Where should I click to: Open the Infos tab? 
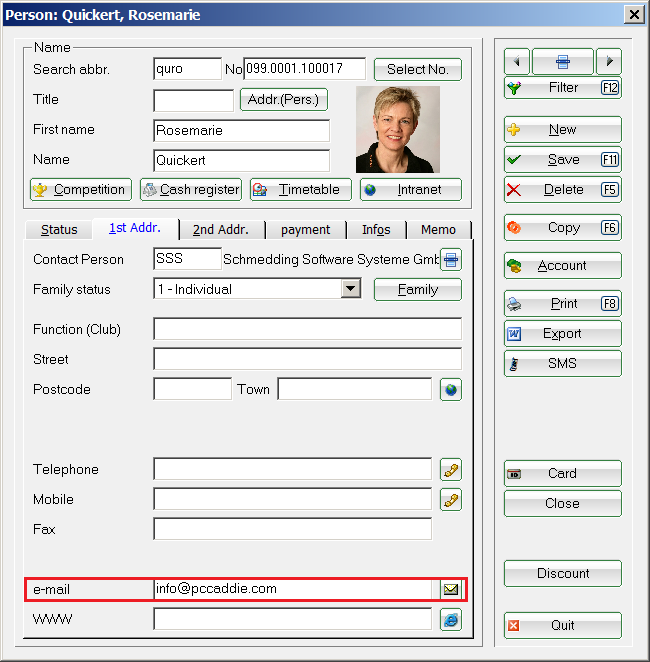click(376, 230)
